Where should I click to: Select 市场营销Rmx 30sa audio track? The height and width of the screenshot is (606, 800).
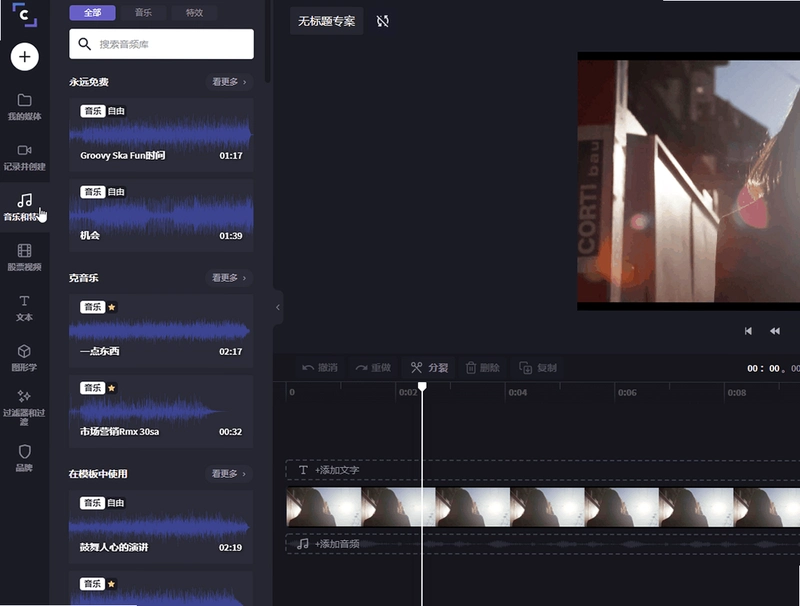click(161, 411)
